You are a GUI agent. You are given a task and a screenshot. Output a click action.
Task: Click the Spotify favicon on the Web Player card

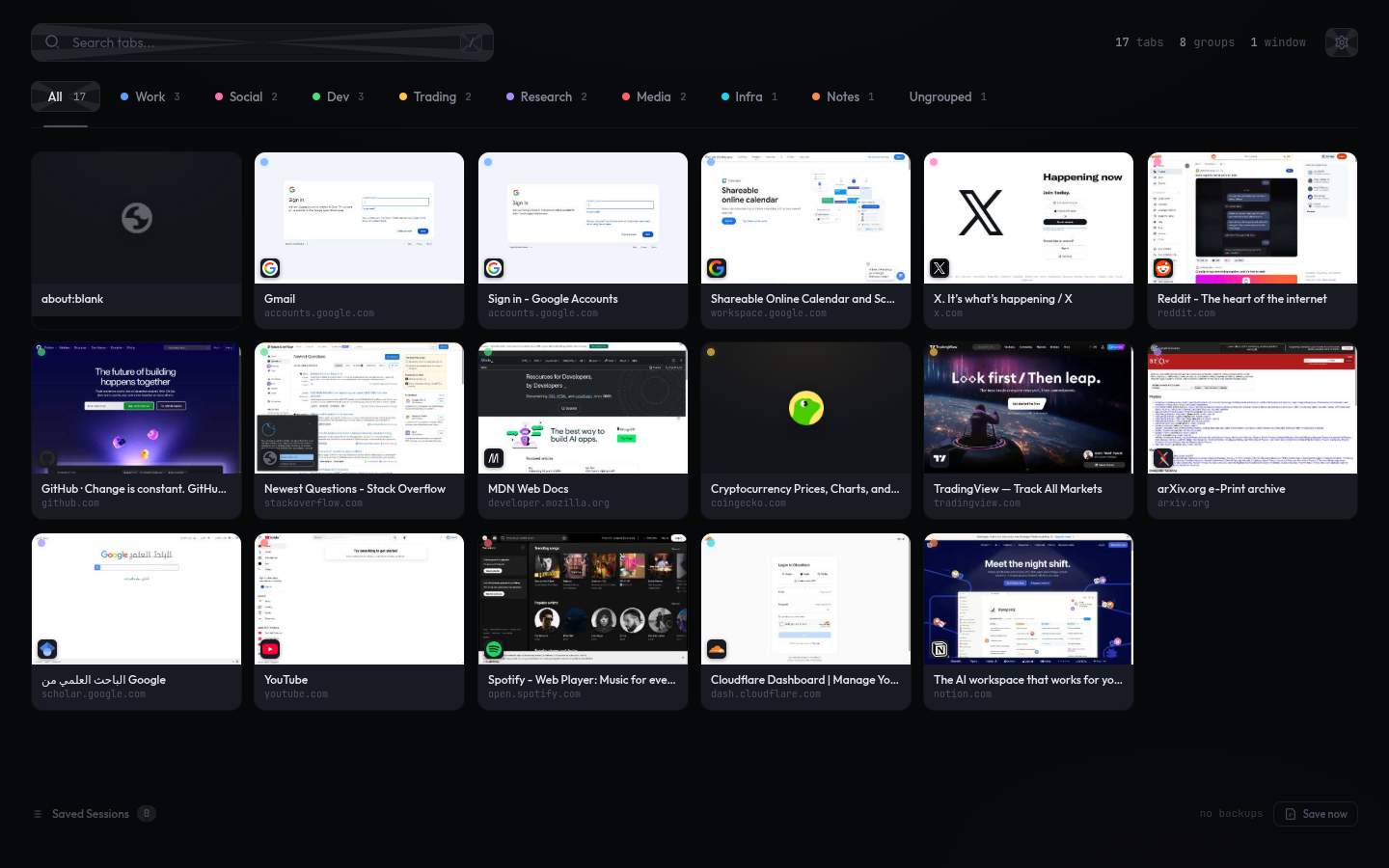point(494,649)
